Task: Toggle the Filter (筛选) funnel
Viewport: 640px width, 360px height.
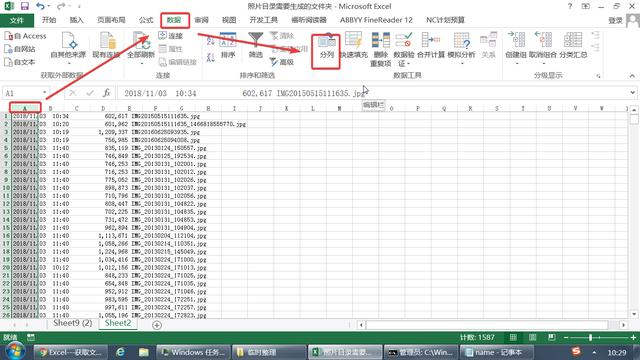Action: click(x=256, y=46)
